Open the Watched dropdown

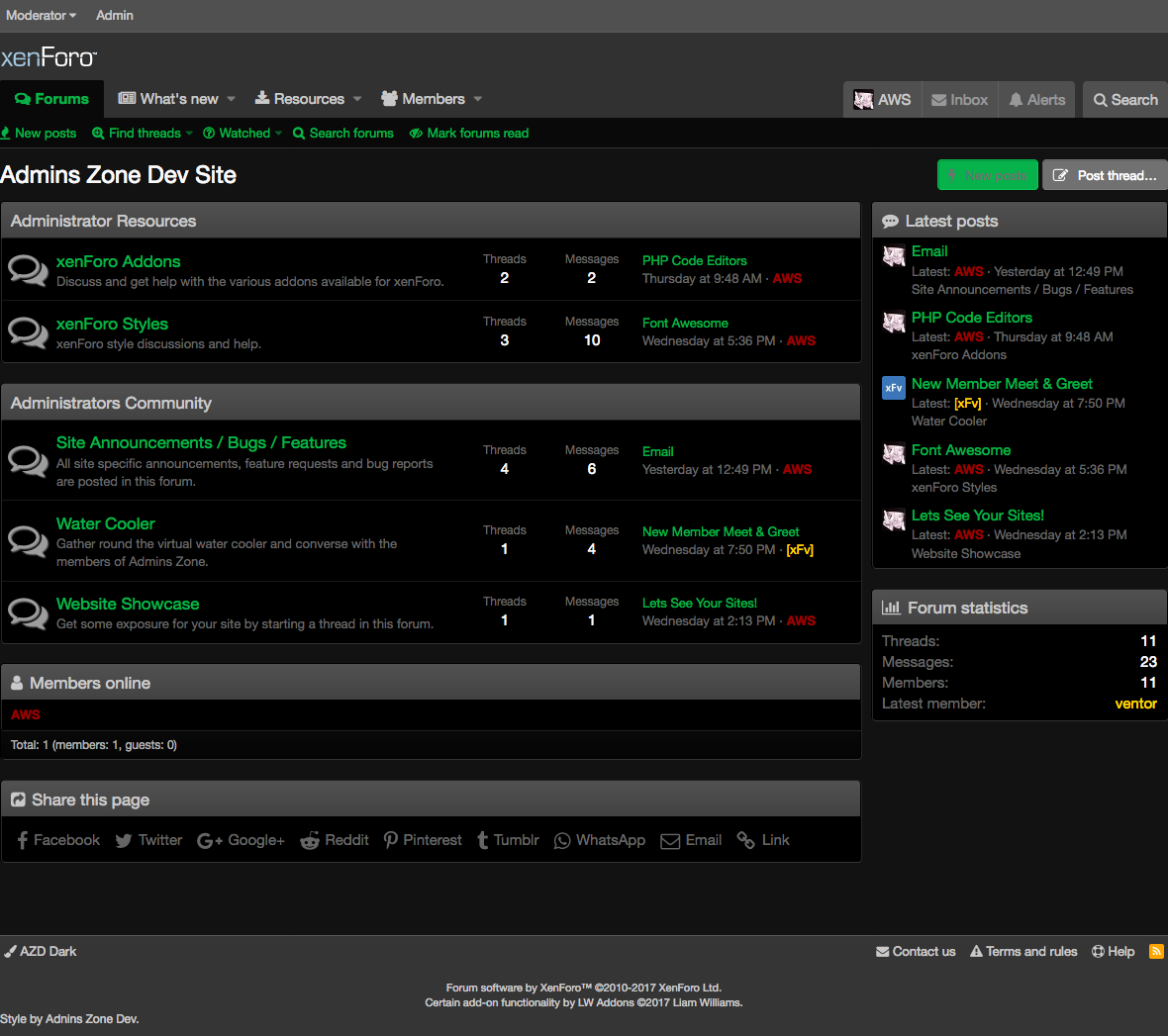(x=243, y=134)
